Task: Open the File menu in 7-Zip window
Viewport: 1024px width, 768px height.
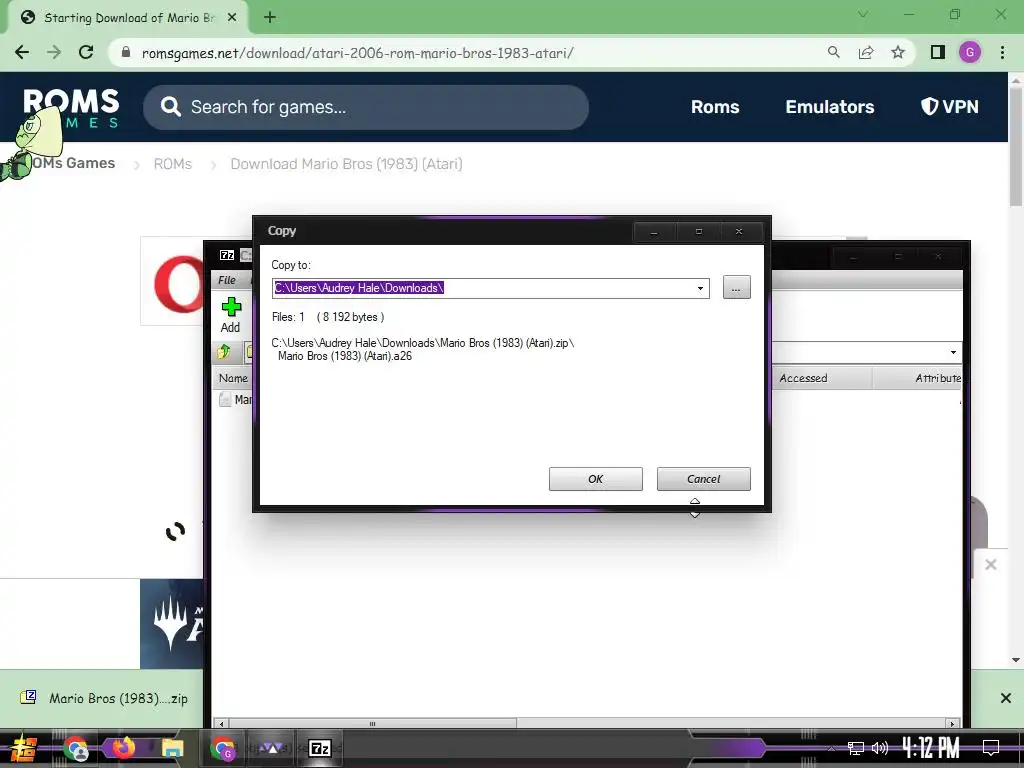Action: (x=227, y=280)
